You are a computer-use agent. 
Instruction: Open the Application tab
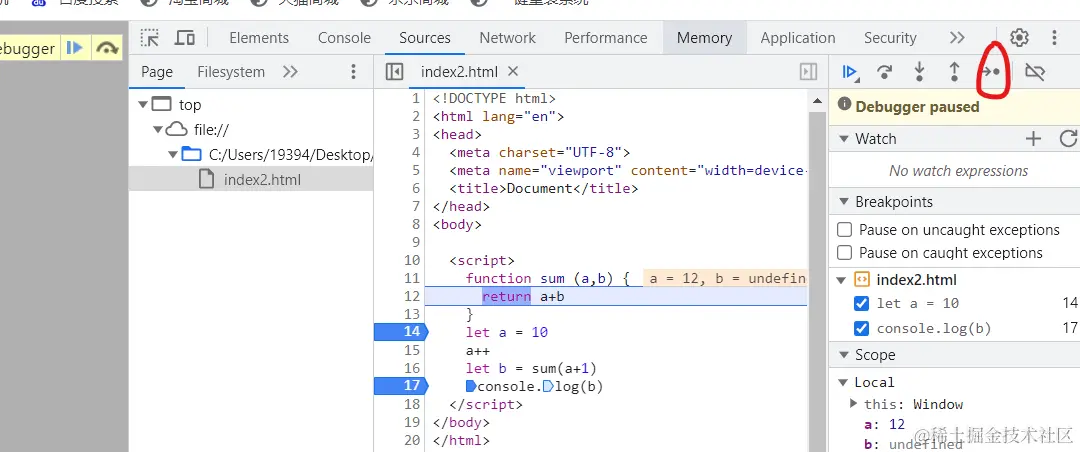798,38
